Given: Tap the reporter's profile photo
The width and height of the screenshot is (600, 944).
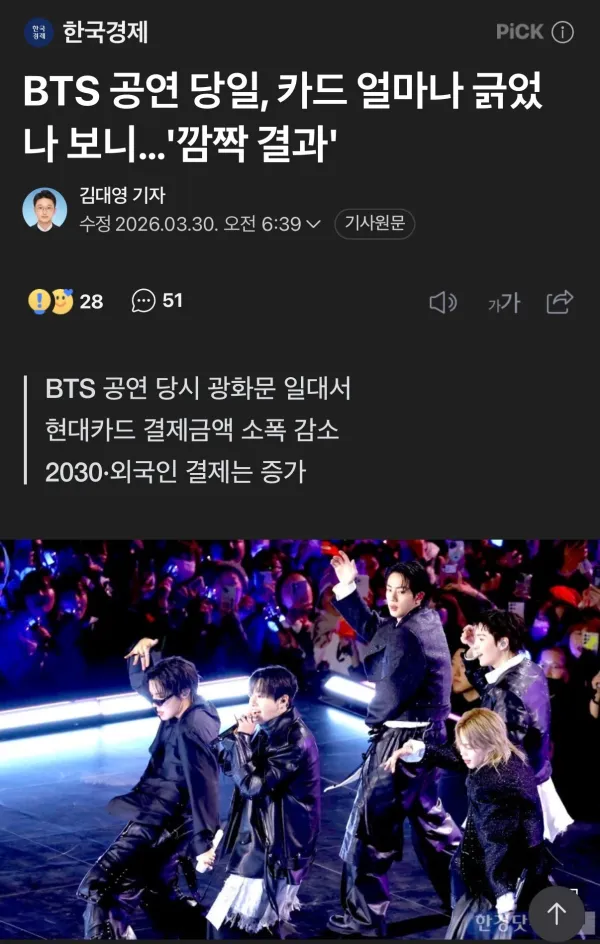Looking at the screenshot, I should (45, 210).
